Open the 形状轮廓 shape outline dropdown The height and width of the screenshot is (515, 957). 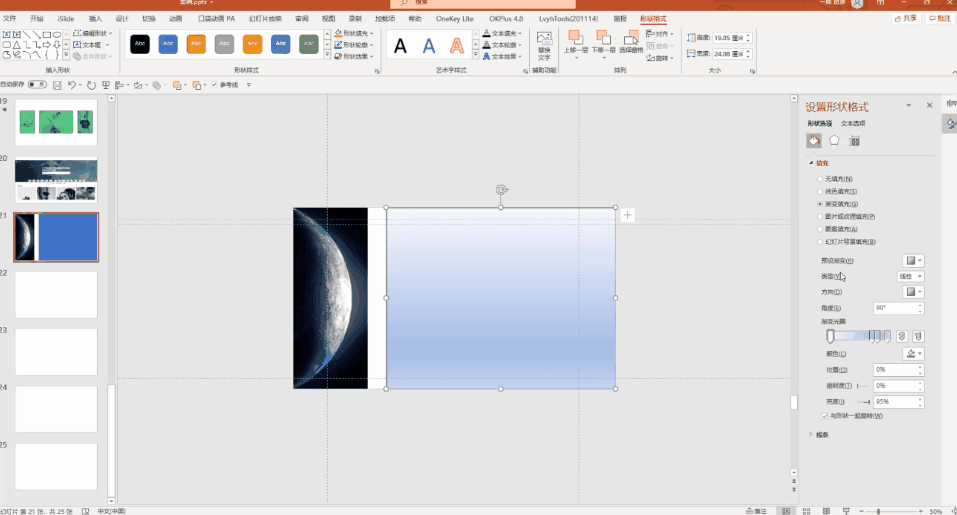[x=354, y=45]
